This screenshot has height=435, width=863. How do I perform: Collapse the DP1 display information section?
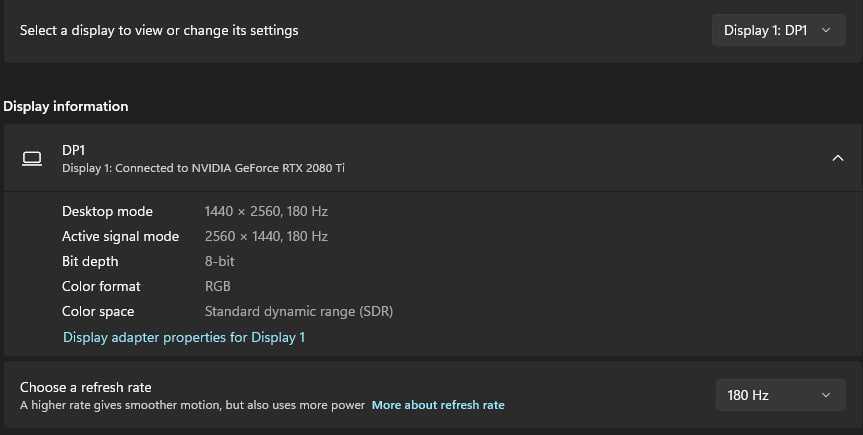click(x=838, y=158)
